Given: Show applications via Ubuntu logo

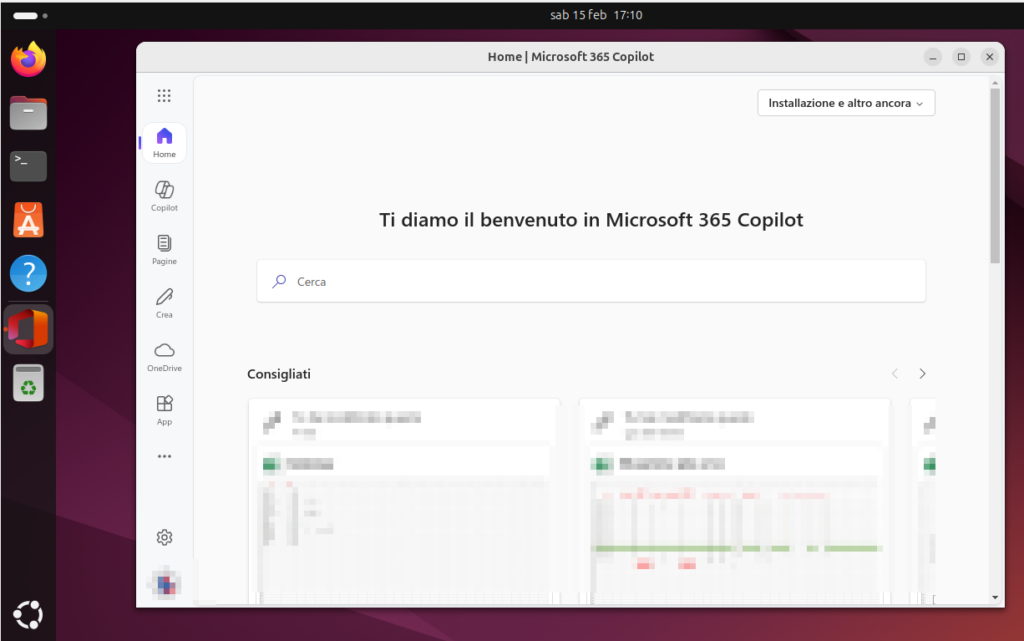Looking at the screenshot, I should point(28,615).
